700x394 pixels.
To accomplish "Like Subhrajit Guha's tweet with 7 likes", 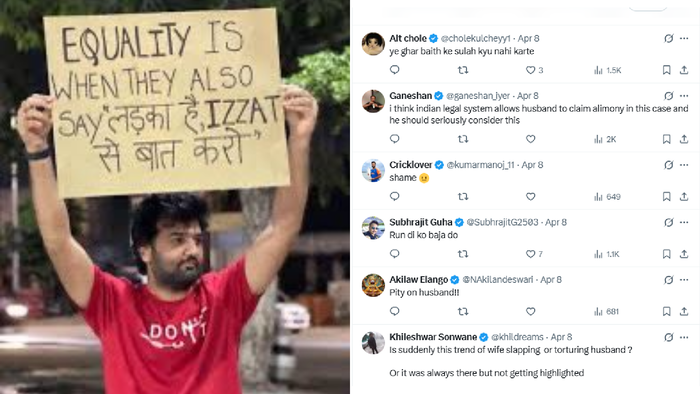I will 534,254.
